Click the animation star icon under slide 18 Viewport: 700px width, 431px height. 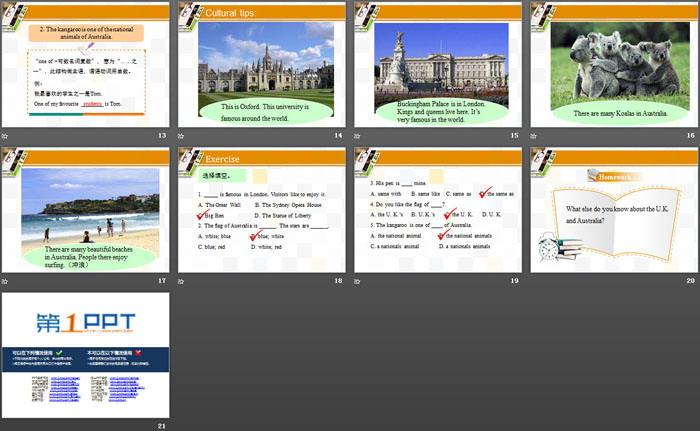pos(181,281)
